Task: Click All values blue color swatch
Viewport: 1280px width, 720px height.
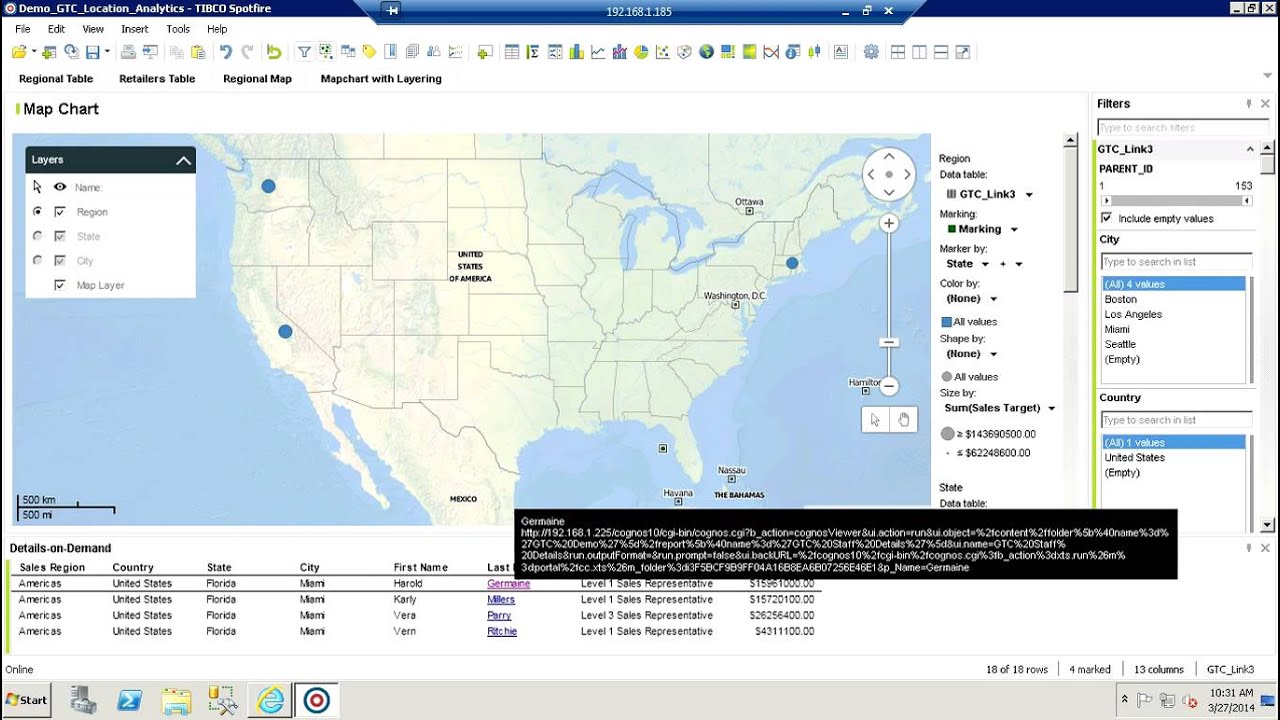Action: pyautogui.click(x=946, y=322)
